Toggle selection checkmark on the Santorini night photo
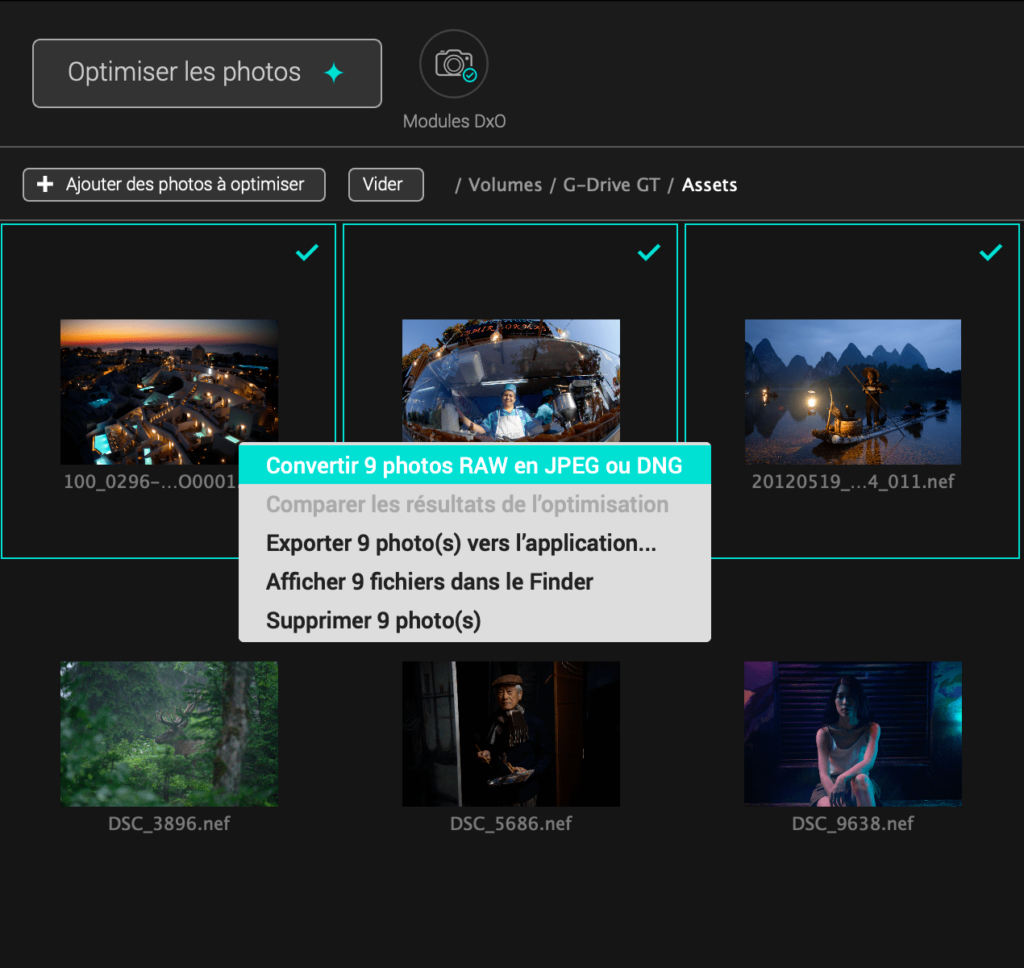Image resolution: width=1024 pixels, height=968 pixels. tap(307, 252)
